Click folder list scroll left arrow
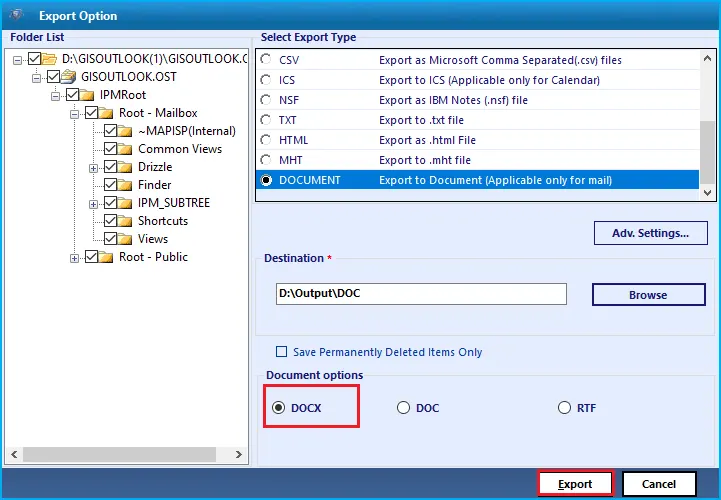The height and width of the screenshot is (500, 721). coord(14,454)
